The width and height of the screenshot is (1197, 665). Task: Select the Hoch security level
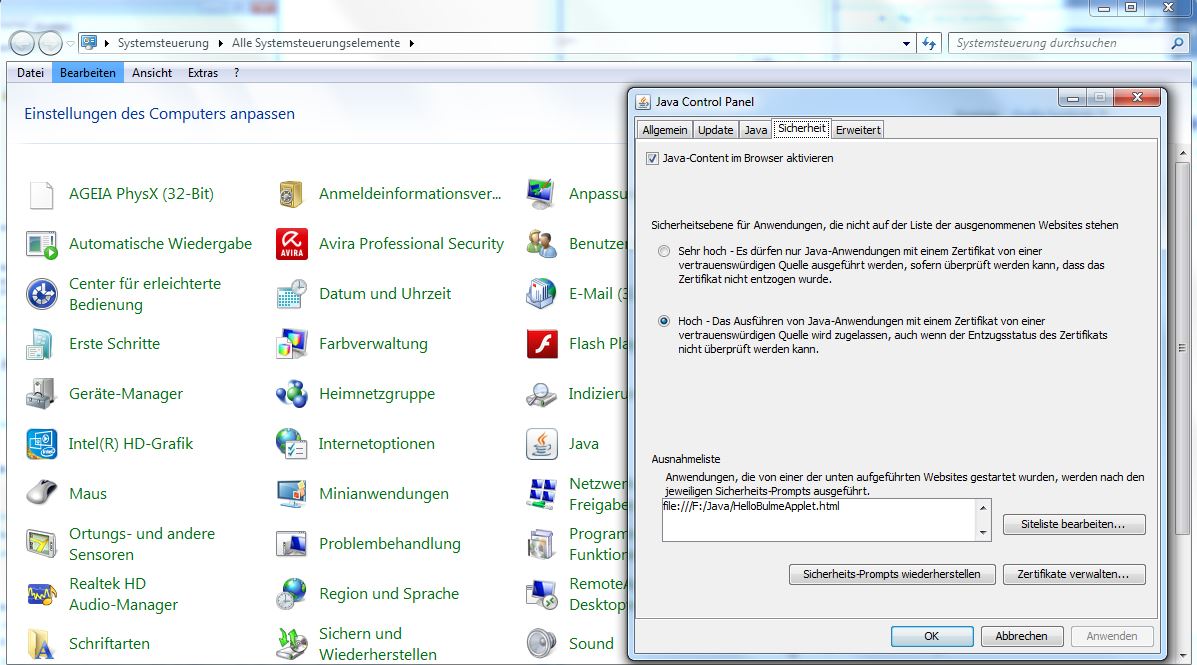(x=663, y=320)
